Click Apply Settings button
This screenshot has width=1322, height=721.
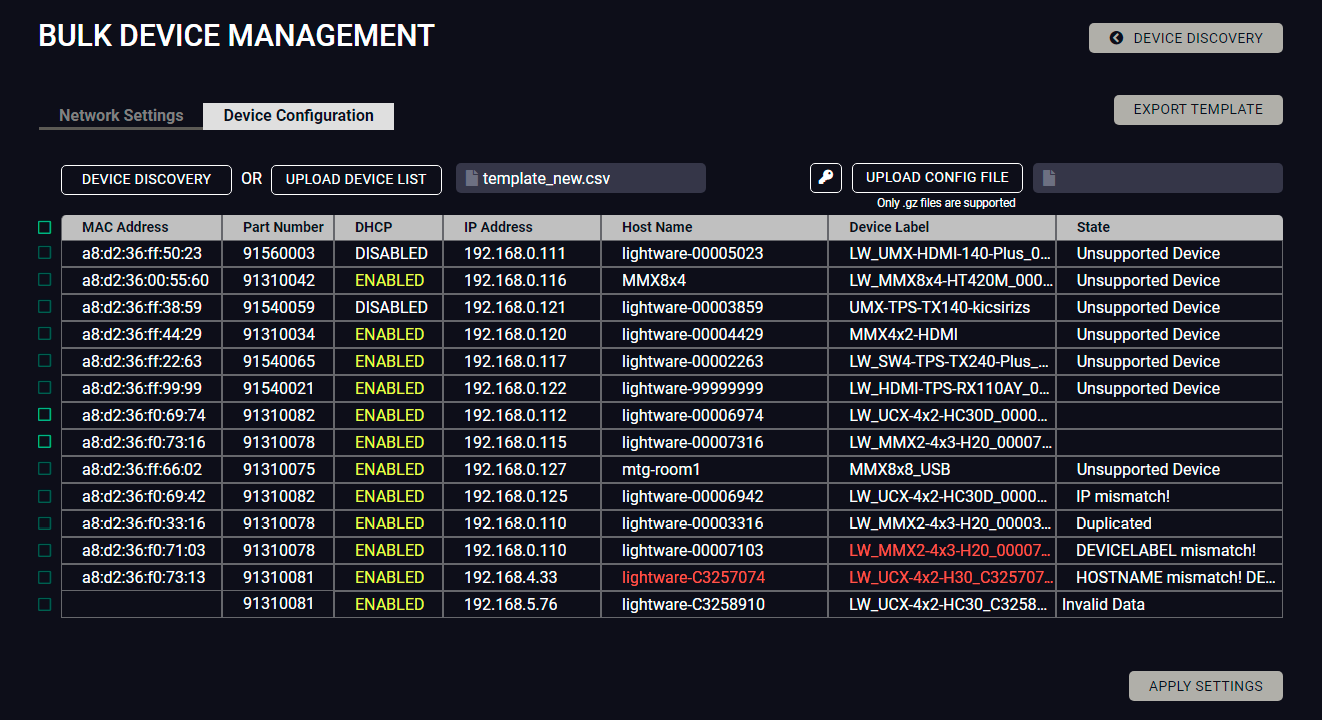pos(1205,686)
